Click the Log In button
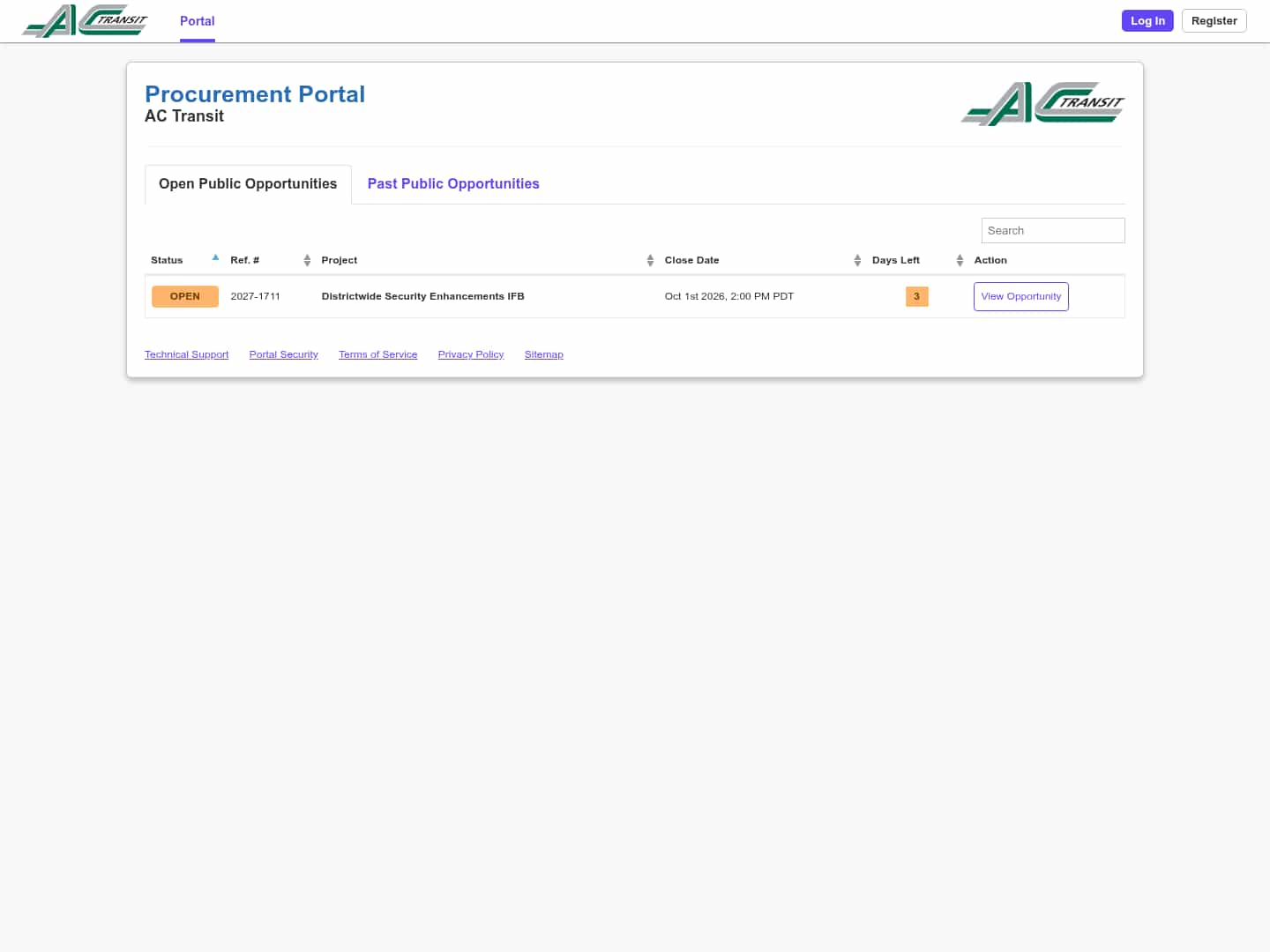 (1147, 21)
